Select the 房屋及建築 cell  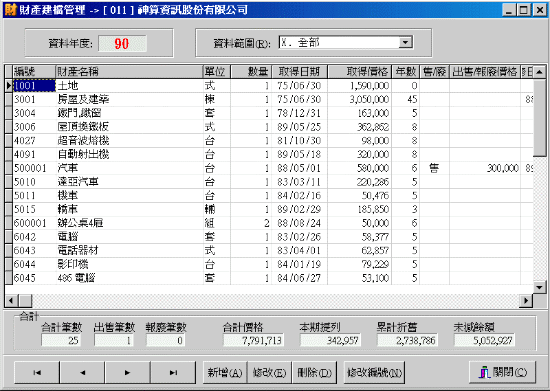point(129,99)
